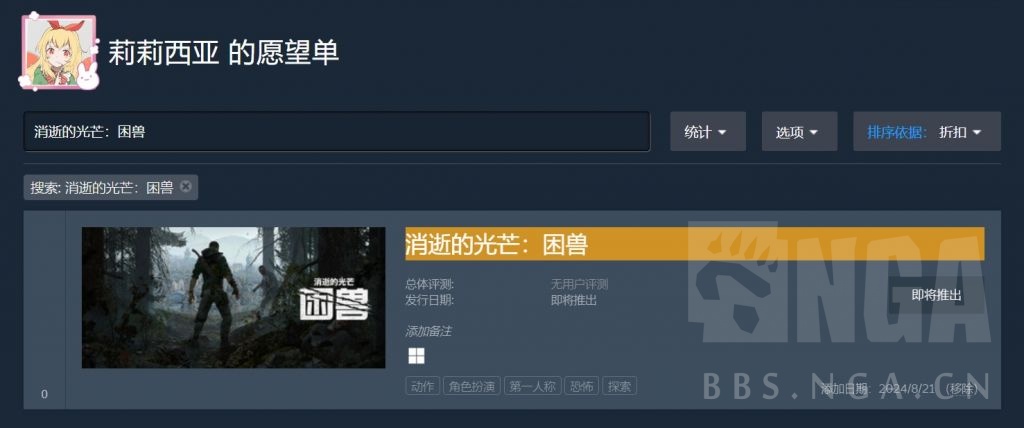Click the user avatar of 莉莉西亚
The width and height of the screenshot is (1024, 428).
point(59,52)
